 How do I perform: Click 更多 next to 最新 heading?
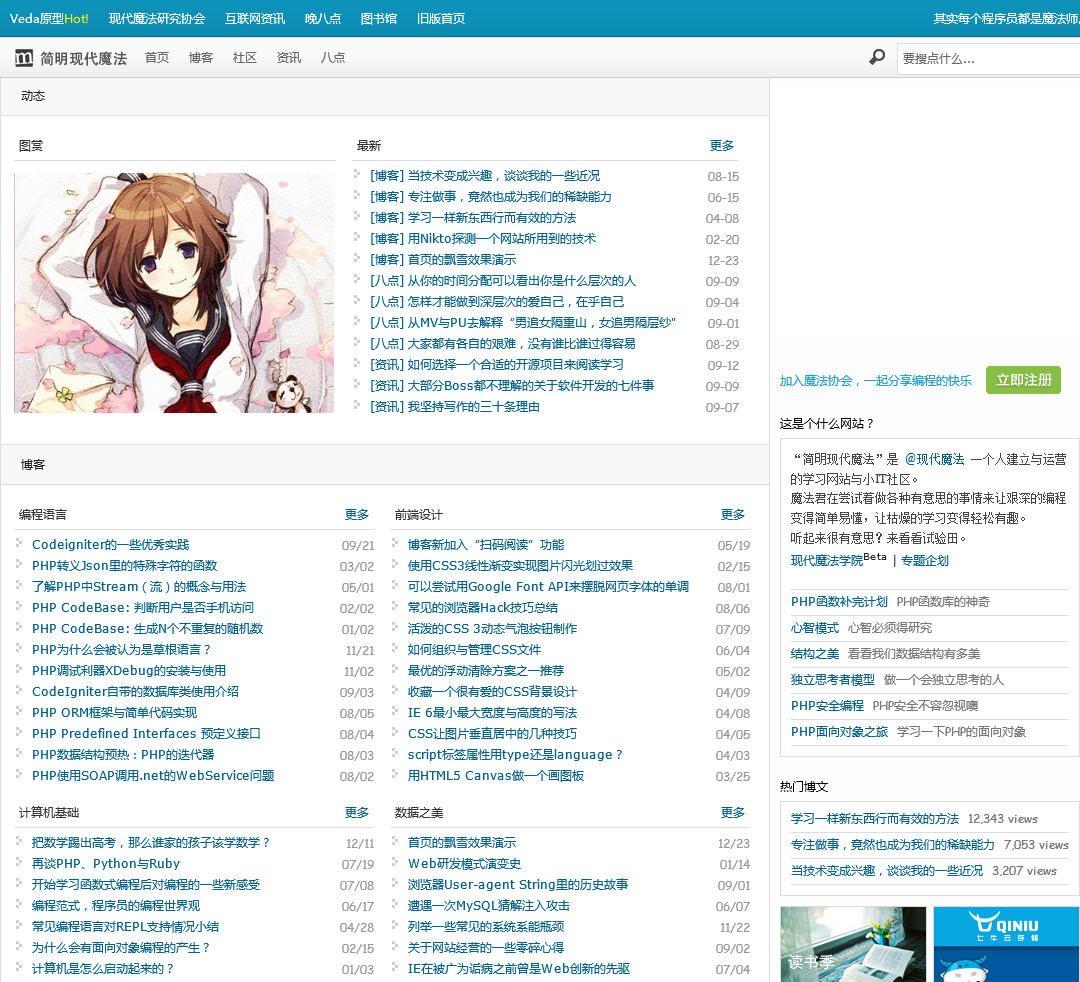tap(722, 145)
